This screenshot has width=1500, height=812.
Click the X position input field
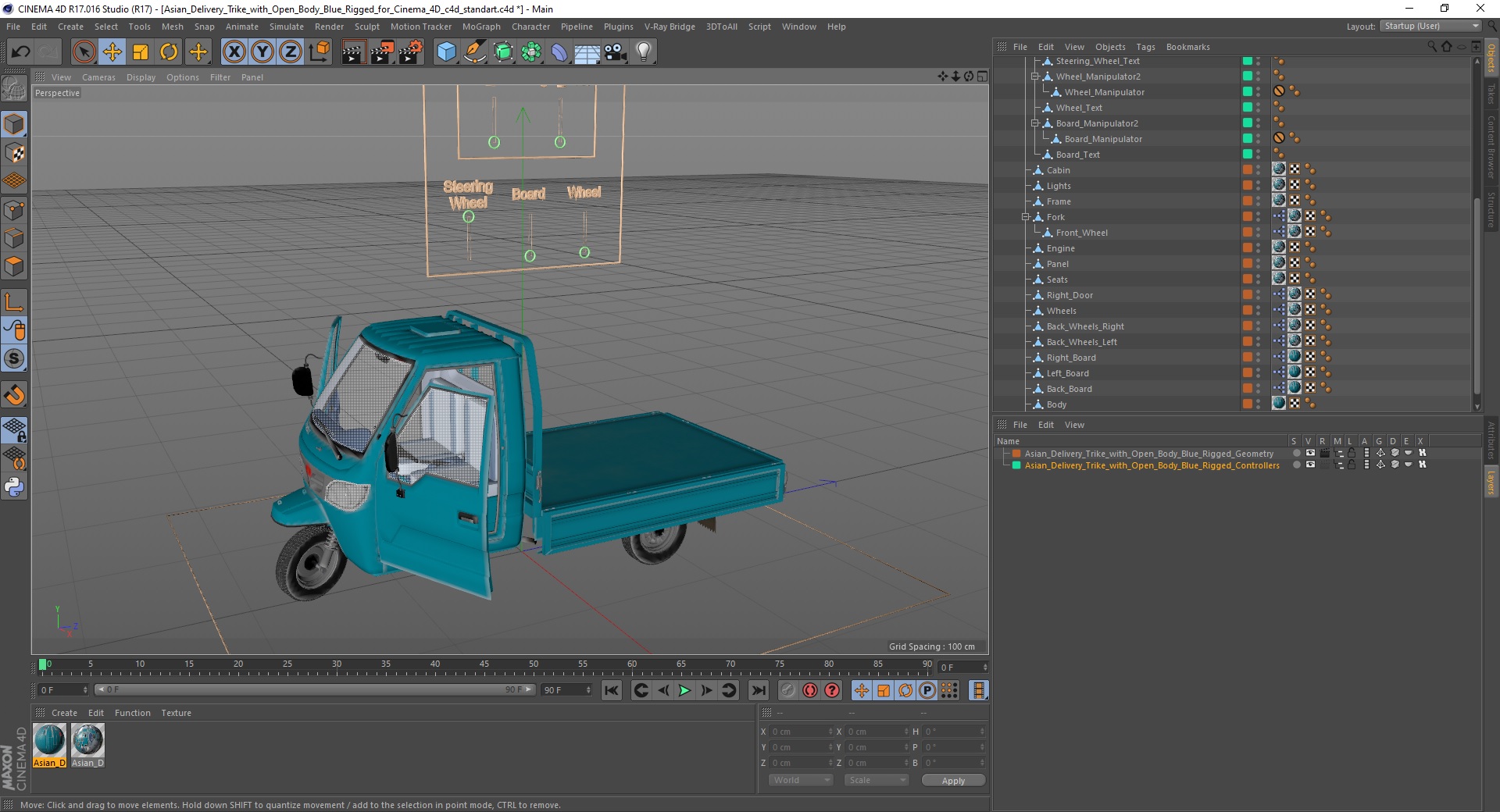click(802, 732)
